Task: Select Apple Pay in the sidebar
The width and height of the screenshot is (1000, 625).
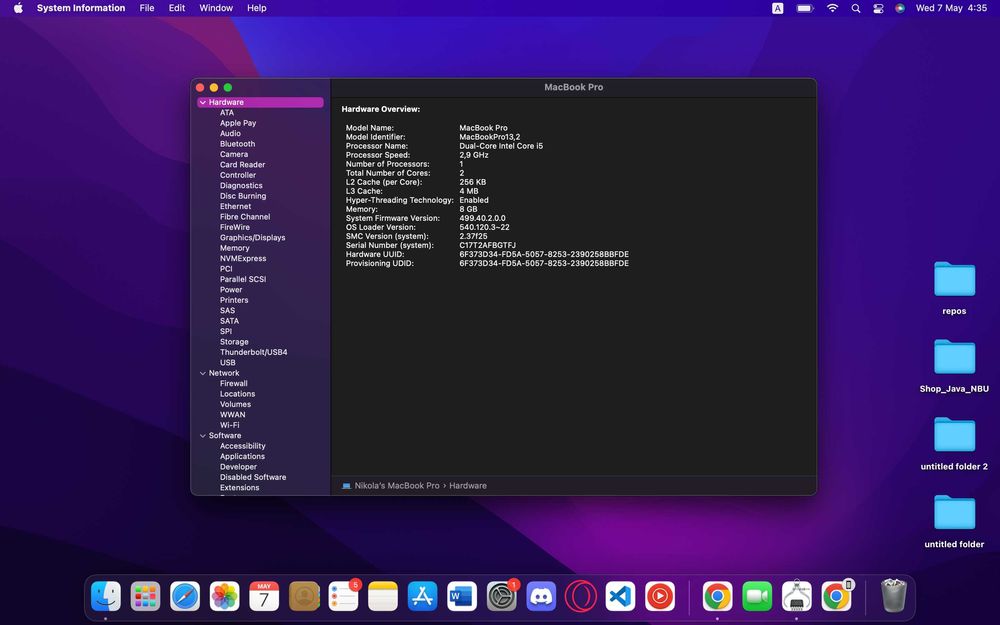Action: coord(238,123)
